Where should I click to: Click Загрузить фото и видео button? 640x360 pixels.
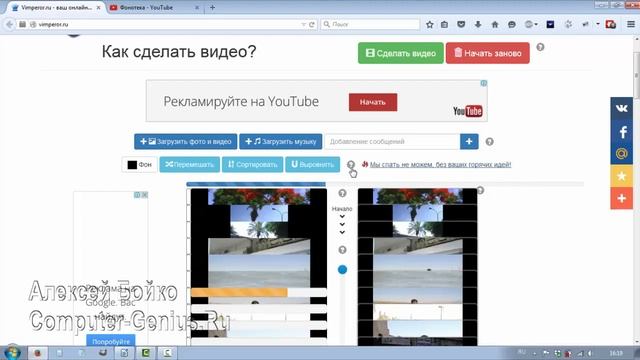coord(185,142)
